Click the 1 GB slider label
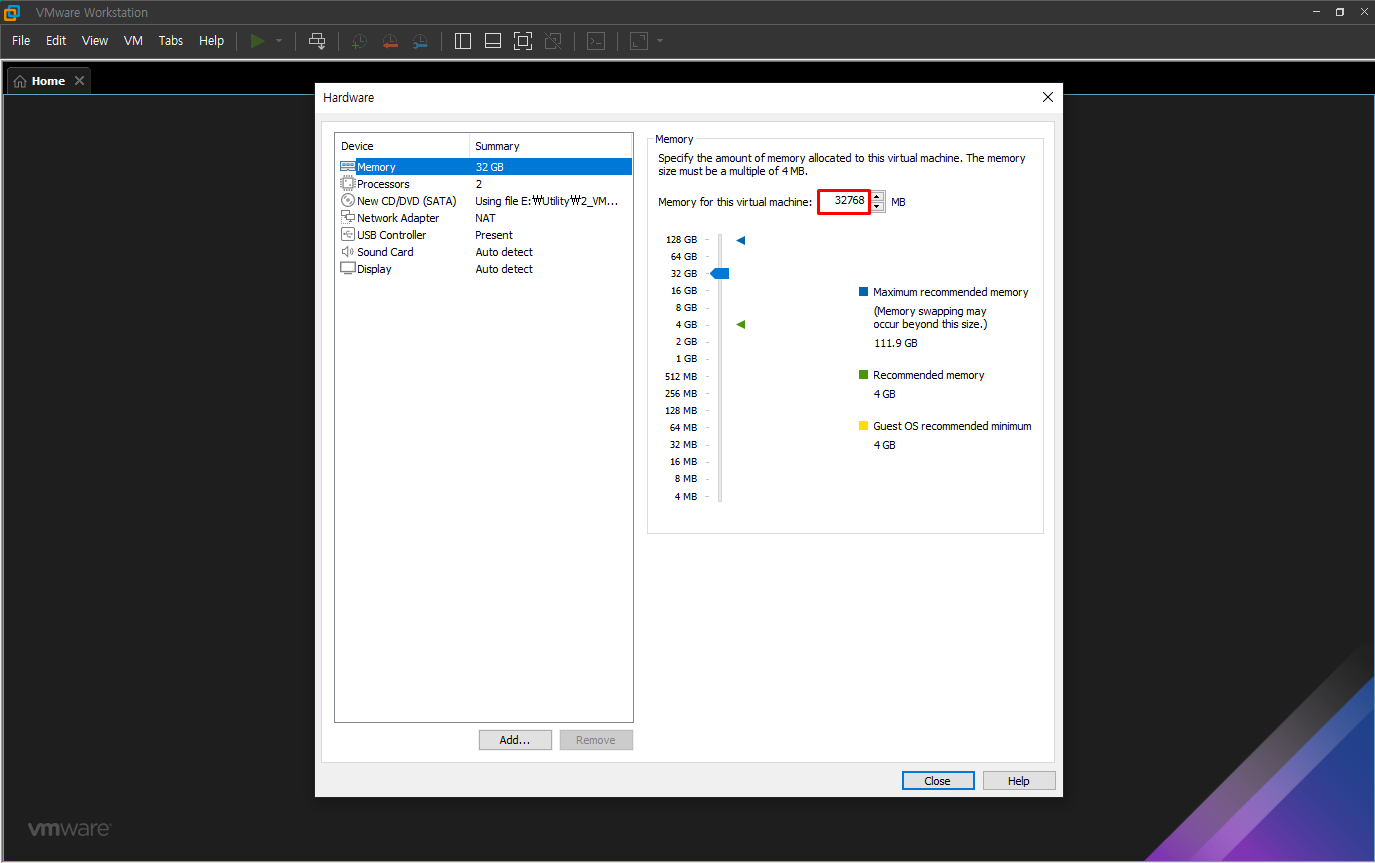Image resolution: width=1375 pixels, height=863 pixels. [x=686, y=359]
